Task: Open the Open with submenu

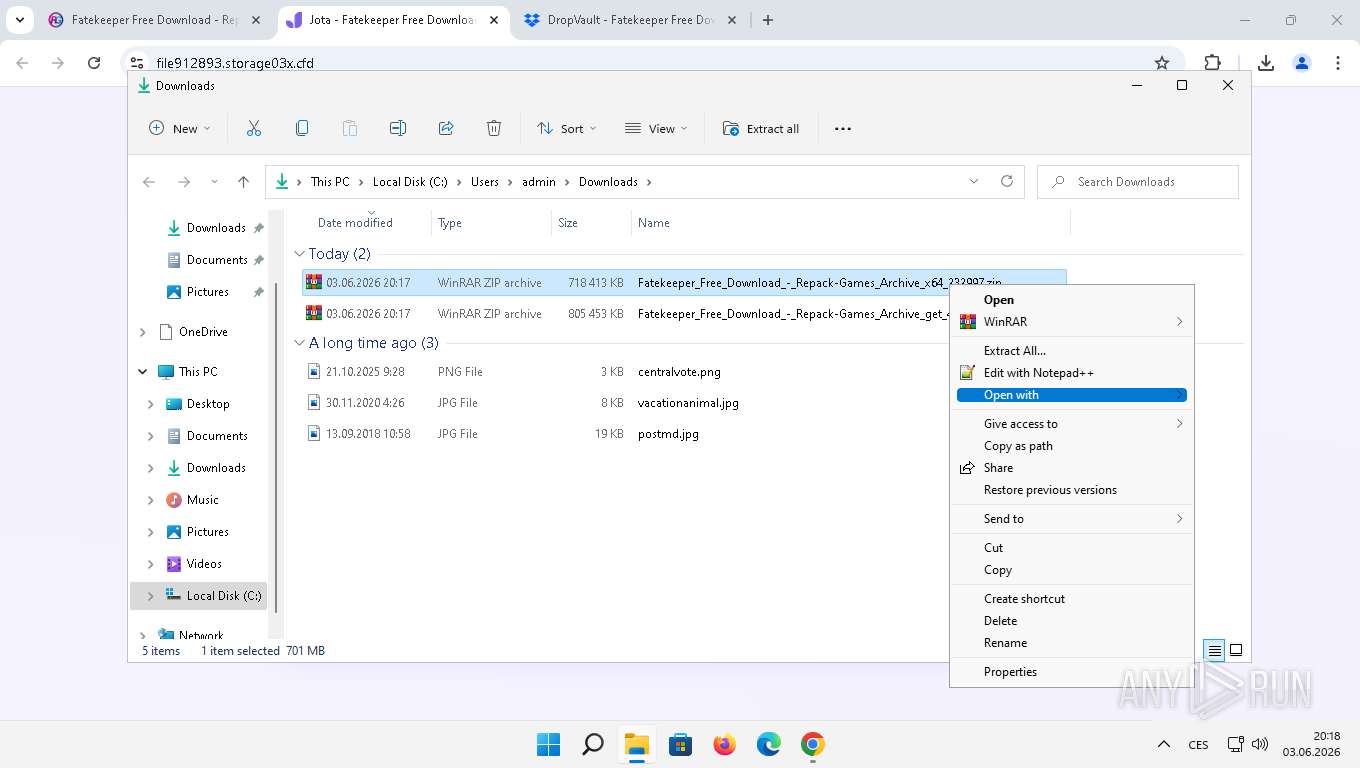Action: point(1071,395)
